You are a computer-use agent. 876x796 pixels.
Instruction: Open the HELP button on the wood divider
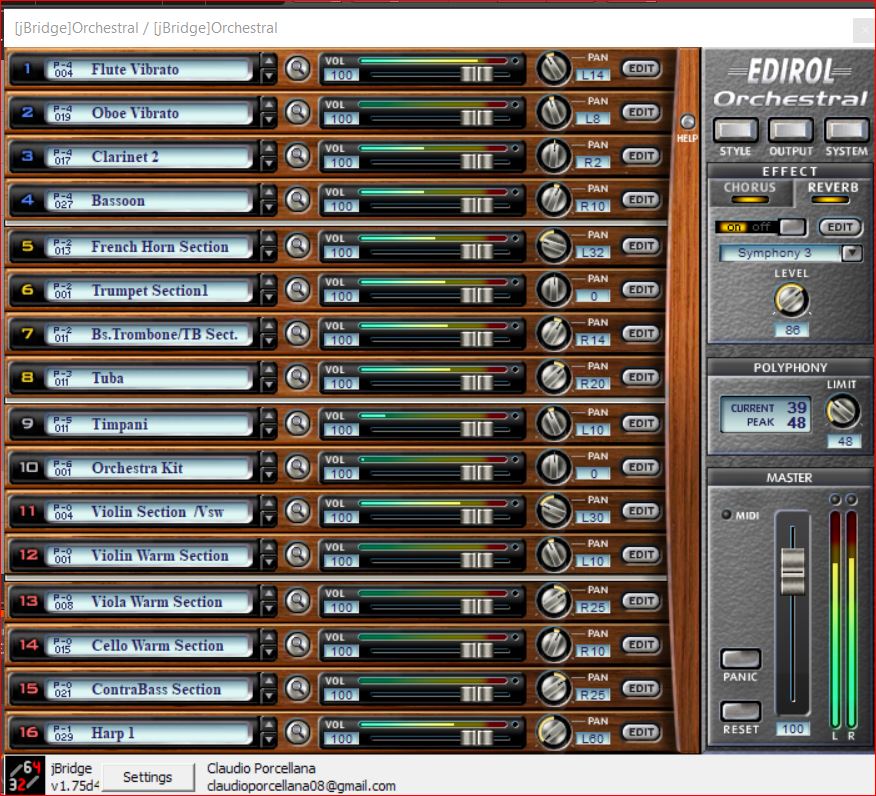pos(687,122)
